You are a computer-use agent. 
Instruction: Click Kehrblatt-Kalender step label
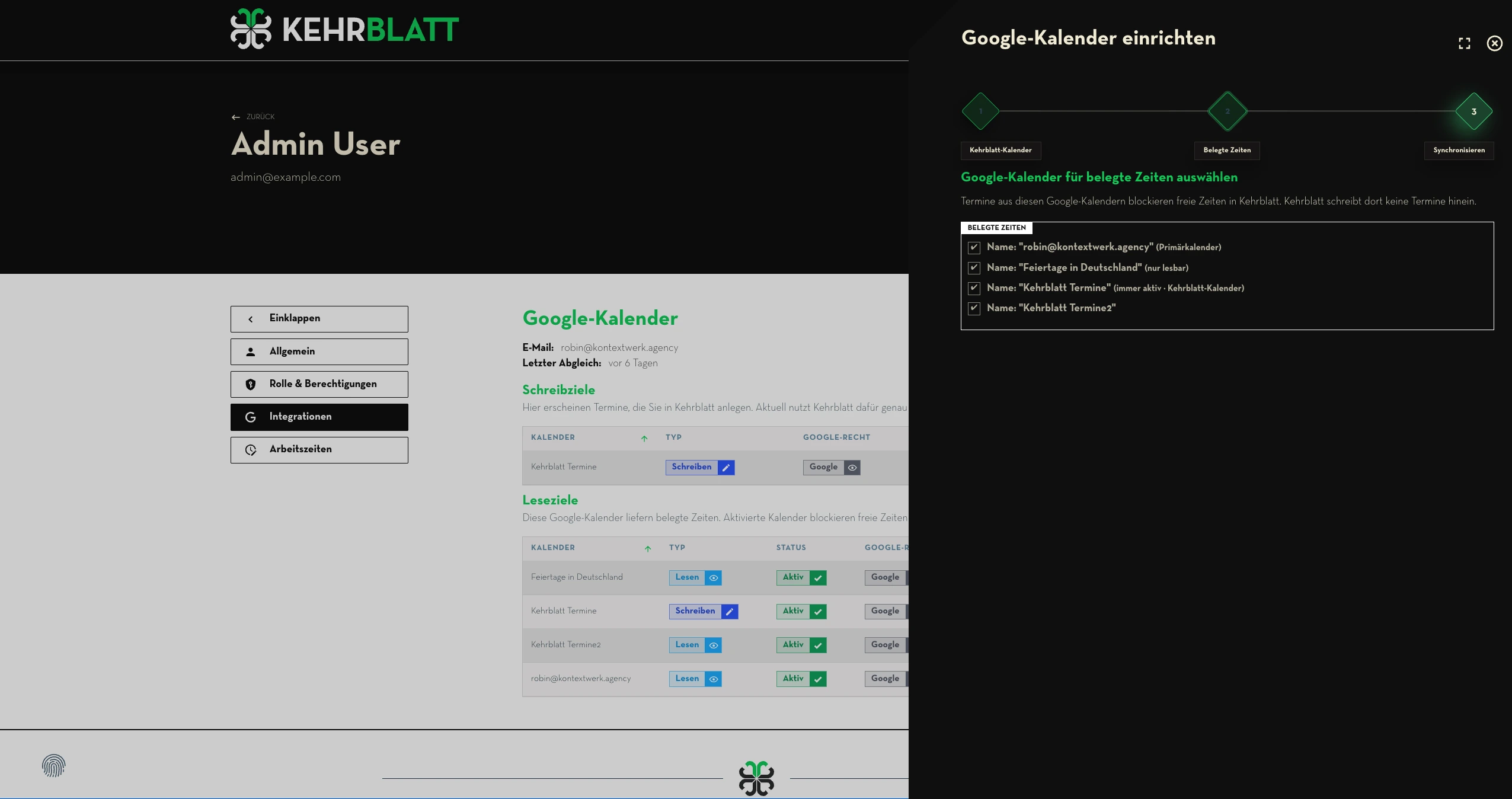(x=1000, y=150)
